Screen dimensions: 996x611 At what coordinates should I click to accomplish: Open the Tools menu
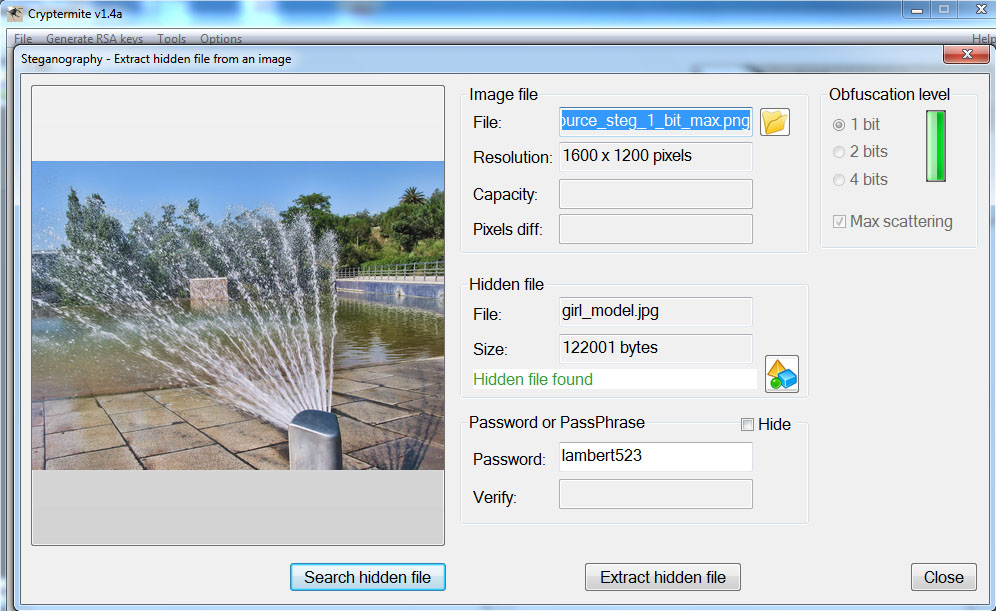172,39
